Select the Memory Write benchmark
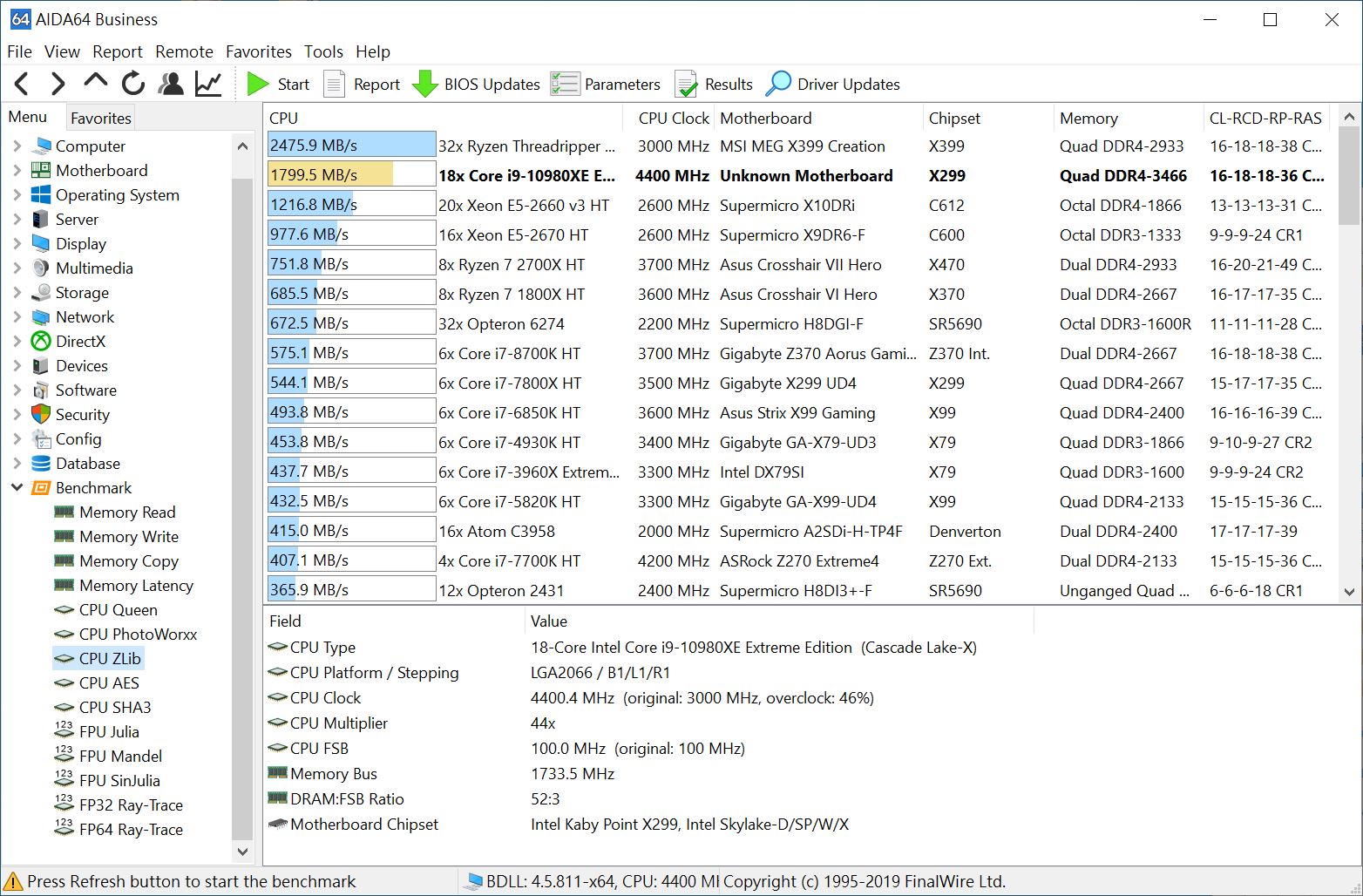 point(129,537)
